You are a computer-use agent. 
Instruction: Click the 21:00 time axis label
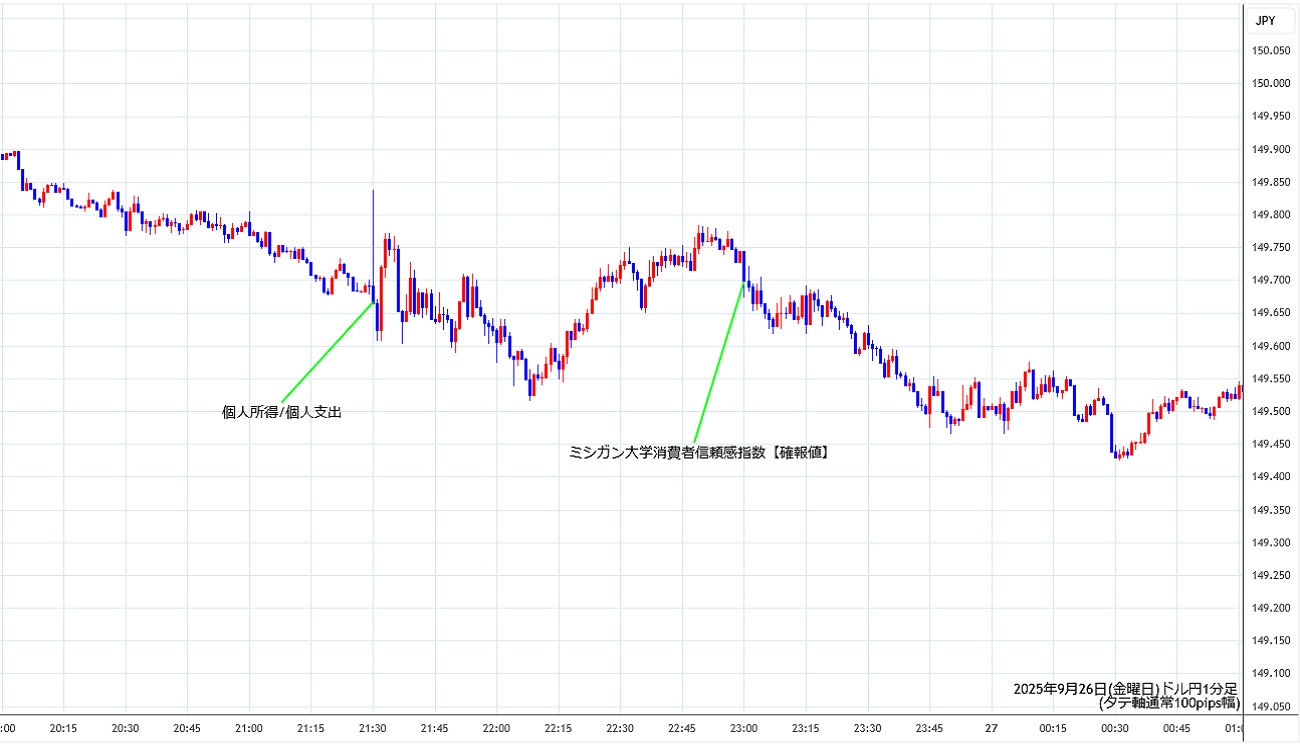[x=249, y=730]
